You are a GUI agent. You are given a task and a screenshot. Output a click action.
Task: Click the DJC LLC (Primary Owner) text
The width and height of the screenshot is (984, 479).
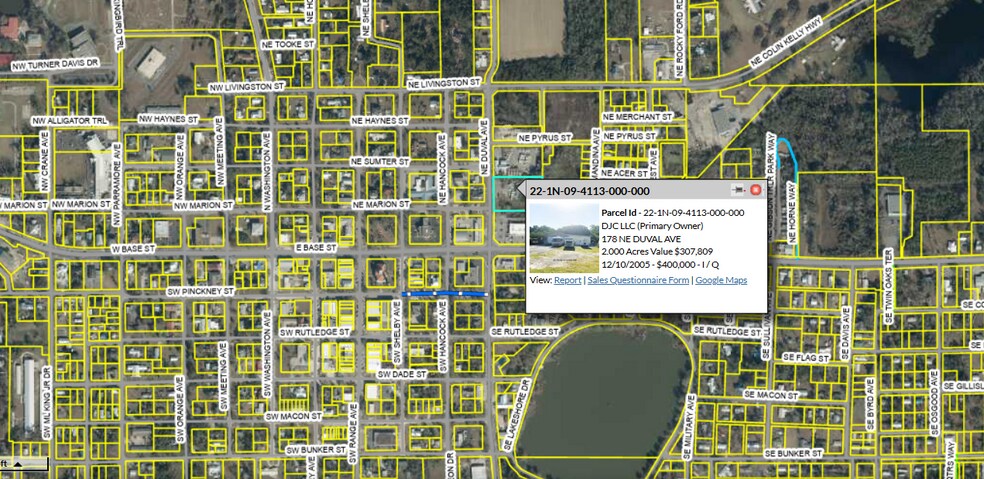point(652,225)
